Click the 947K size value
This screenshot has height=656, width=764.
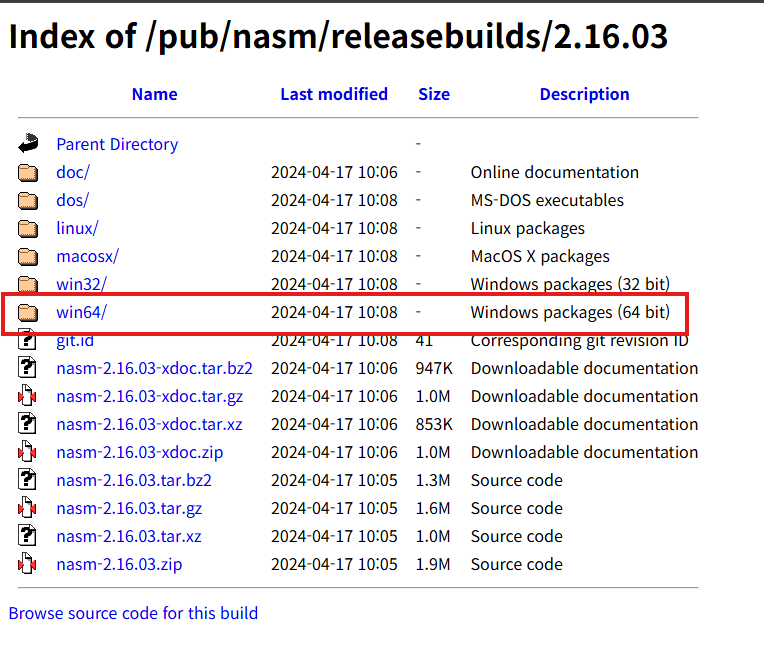434,368
